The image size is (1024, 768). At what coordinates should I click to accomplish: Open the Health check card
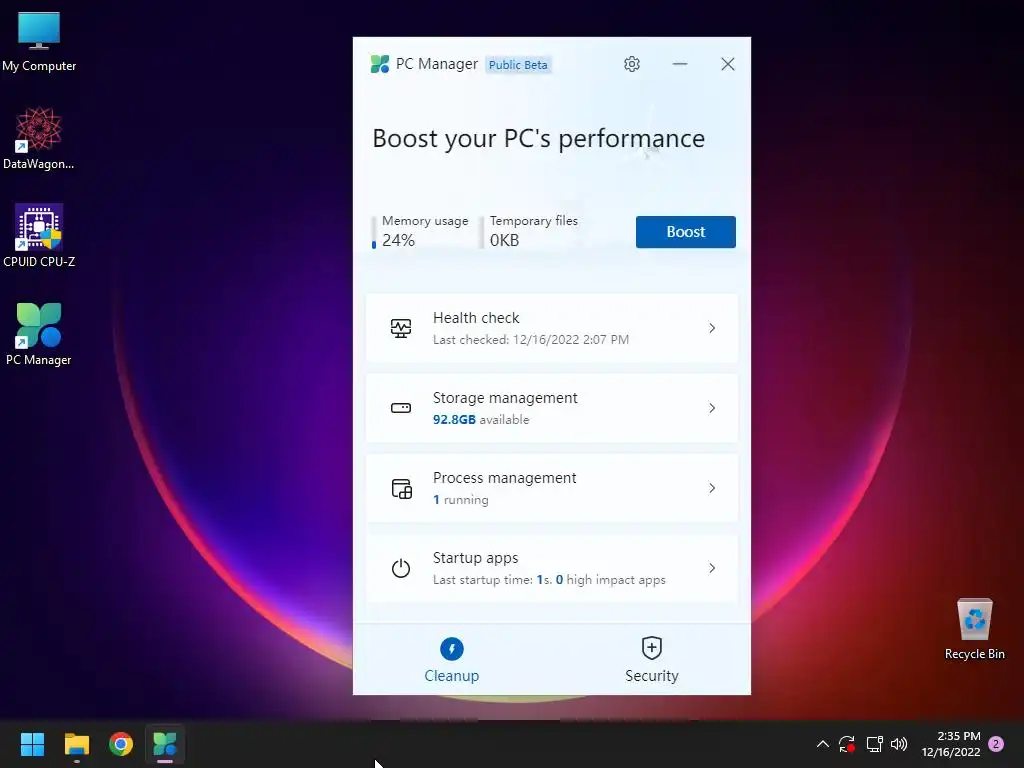pos(552,328)
